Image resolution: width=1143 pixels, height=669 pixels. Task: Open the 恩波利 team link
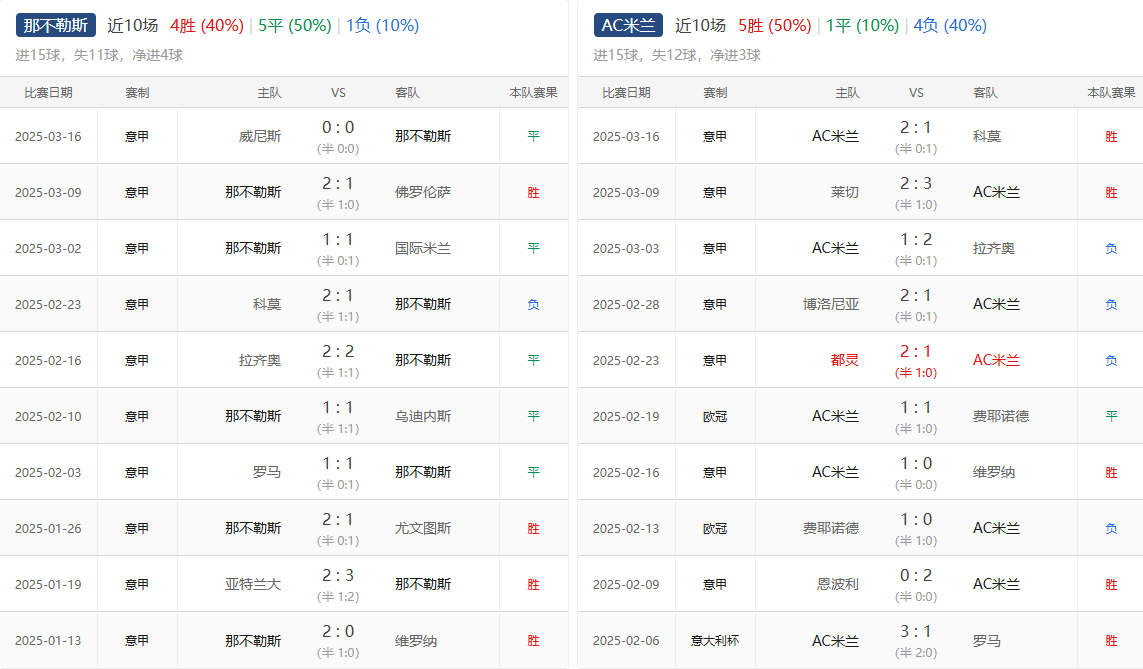[x=838, y=584]
